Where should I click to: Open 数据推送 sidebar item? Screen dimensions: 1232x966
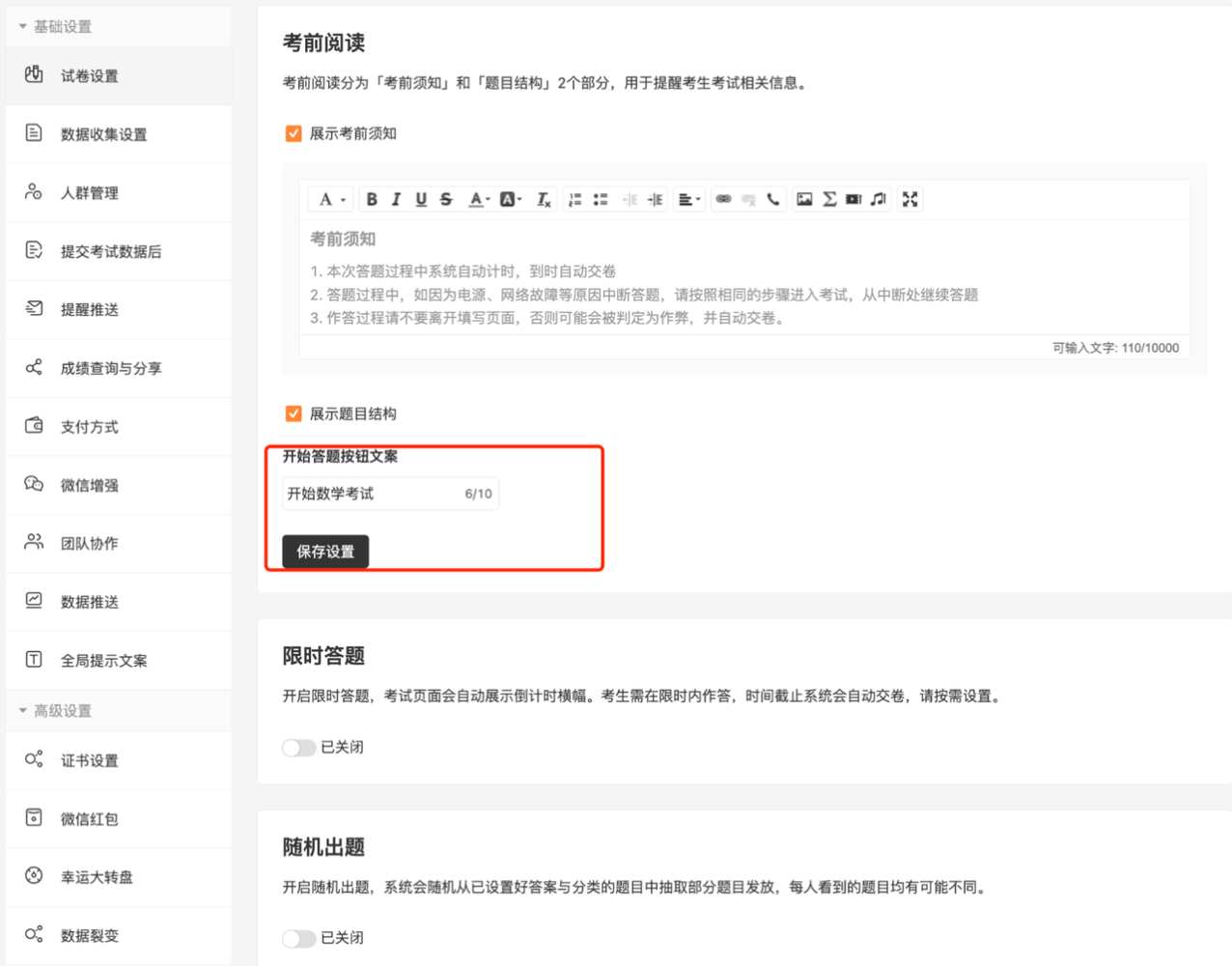[x=119, y=602]
